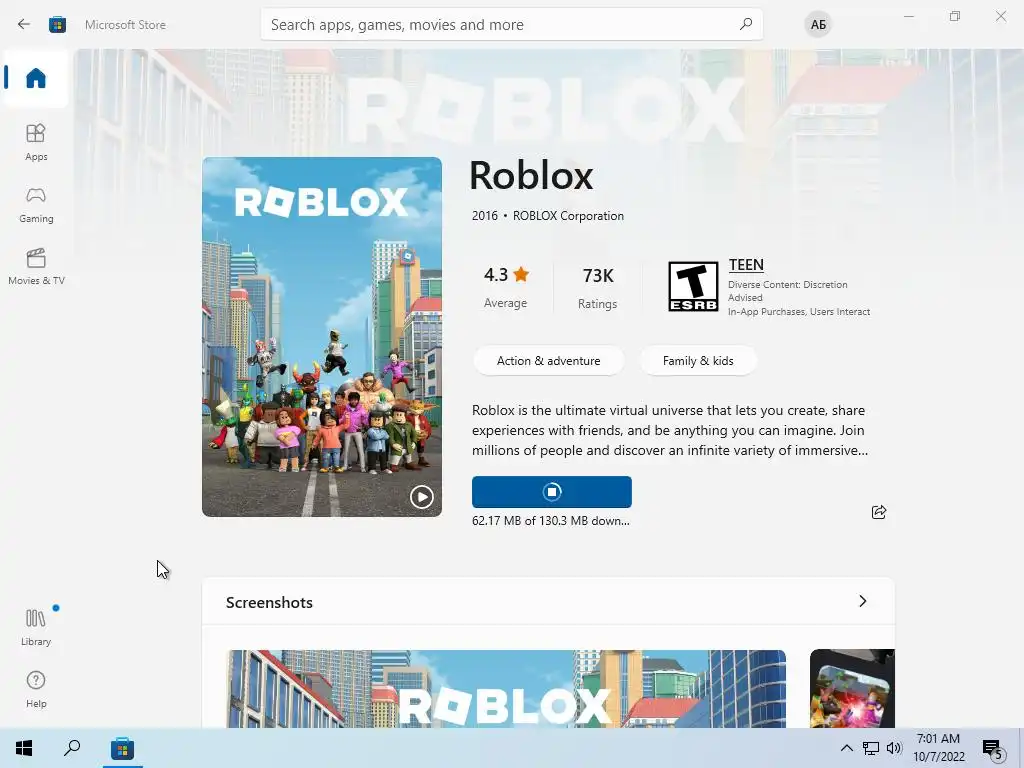Image resolution: width=1024 pixels, height=768 pixels.
Task: Open the Windows Start menu
Action: (24, 748)
